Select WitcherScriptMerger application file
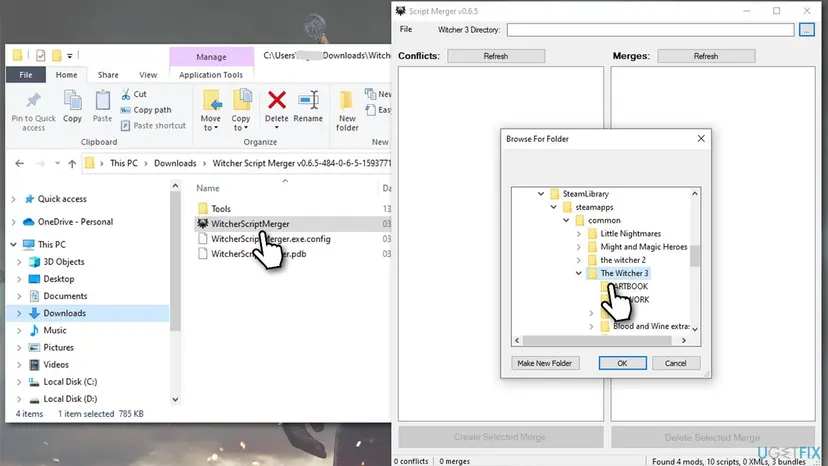 (250, 224)
